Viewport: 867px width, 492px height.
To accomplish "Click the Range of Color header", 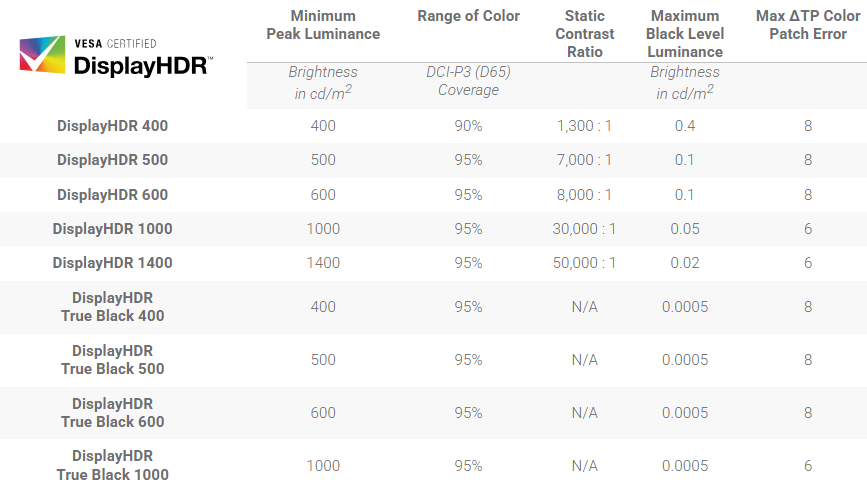I will coord(468,16).
